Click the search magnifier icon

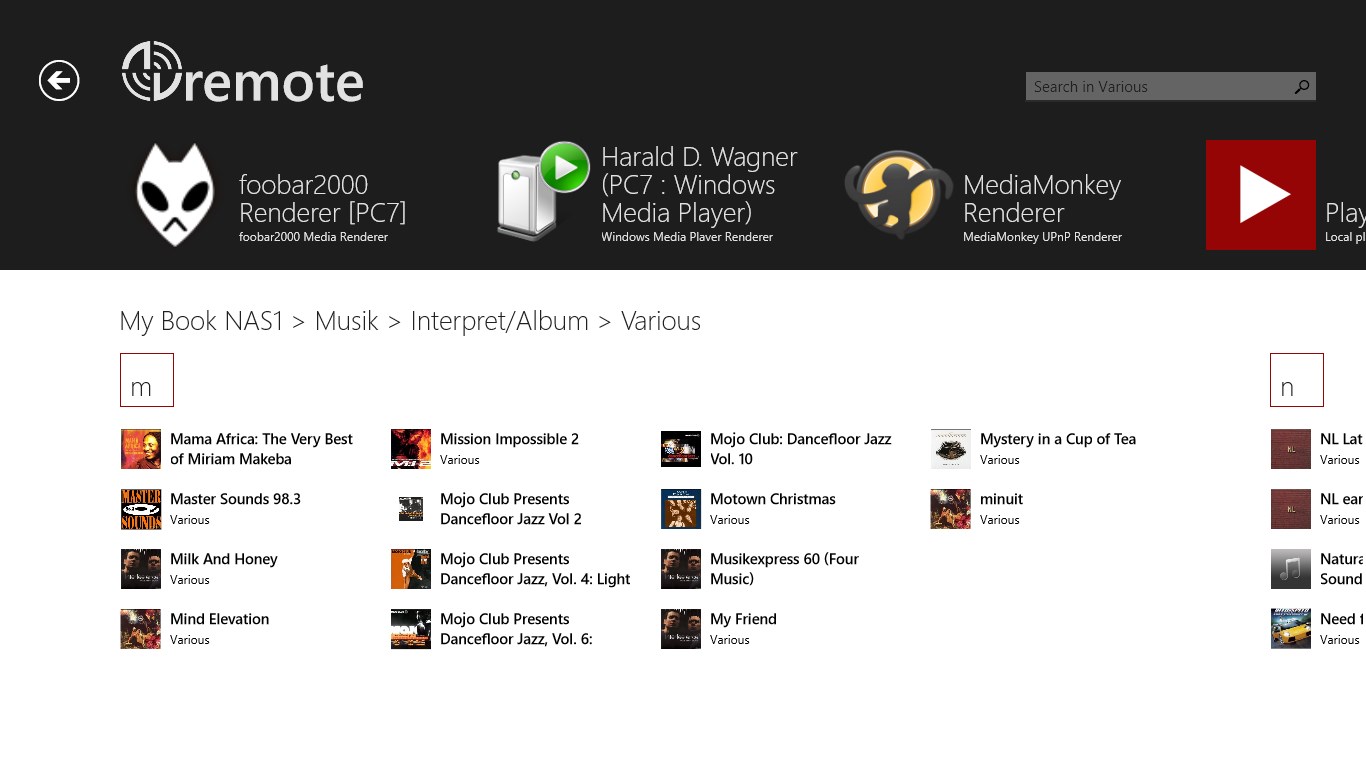click(x=1301, y=87)
